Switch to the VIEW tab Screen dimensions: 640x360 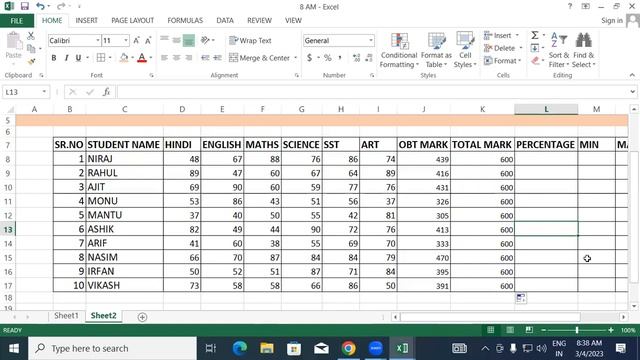(x=293, y=20)
